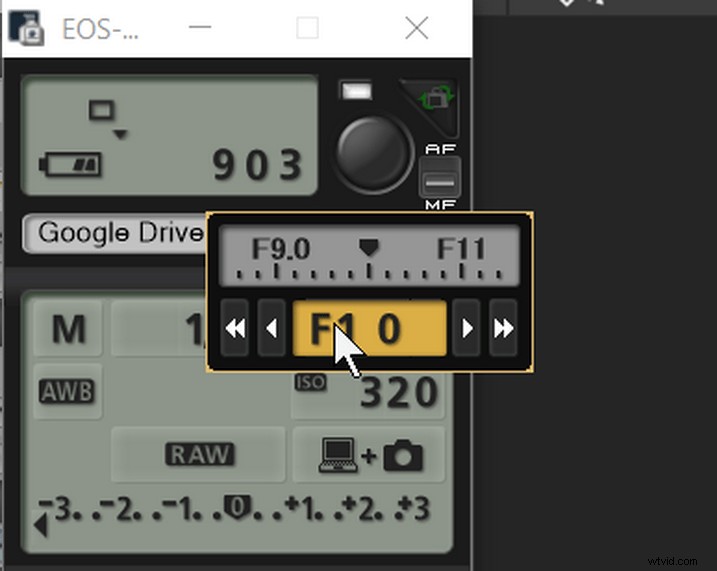Click the computer plus camera save destination icon

(370, 455)
